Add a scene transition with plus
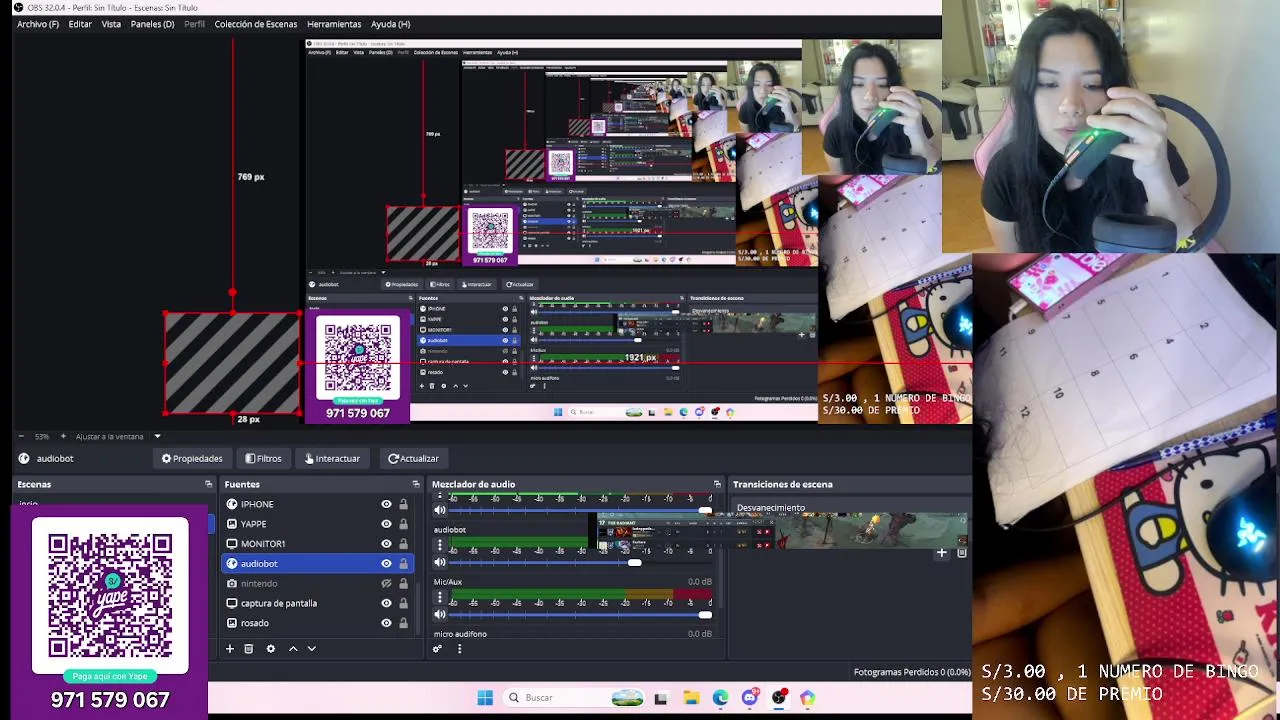 pos(941,552)
